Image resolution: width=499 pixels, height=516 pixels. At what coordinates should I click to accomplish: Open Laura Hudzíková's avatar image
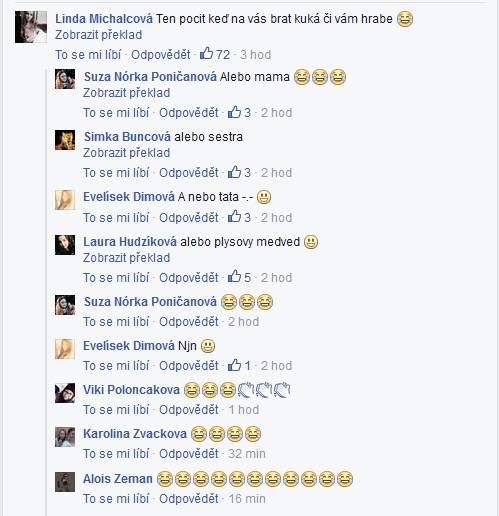click(65, 245)
